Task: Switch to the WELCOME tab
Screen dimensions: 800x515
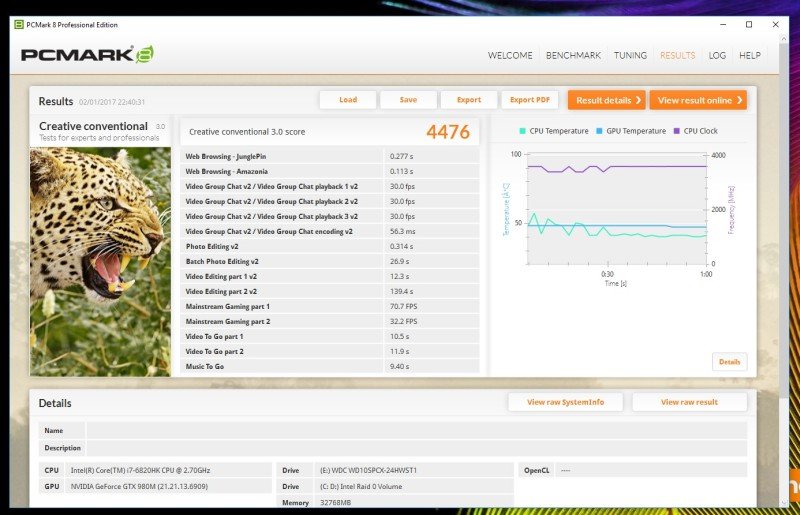Action: point(510,55)
